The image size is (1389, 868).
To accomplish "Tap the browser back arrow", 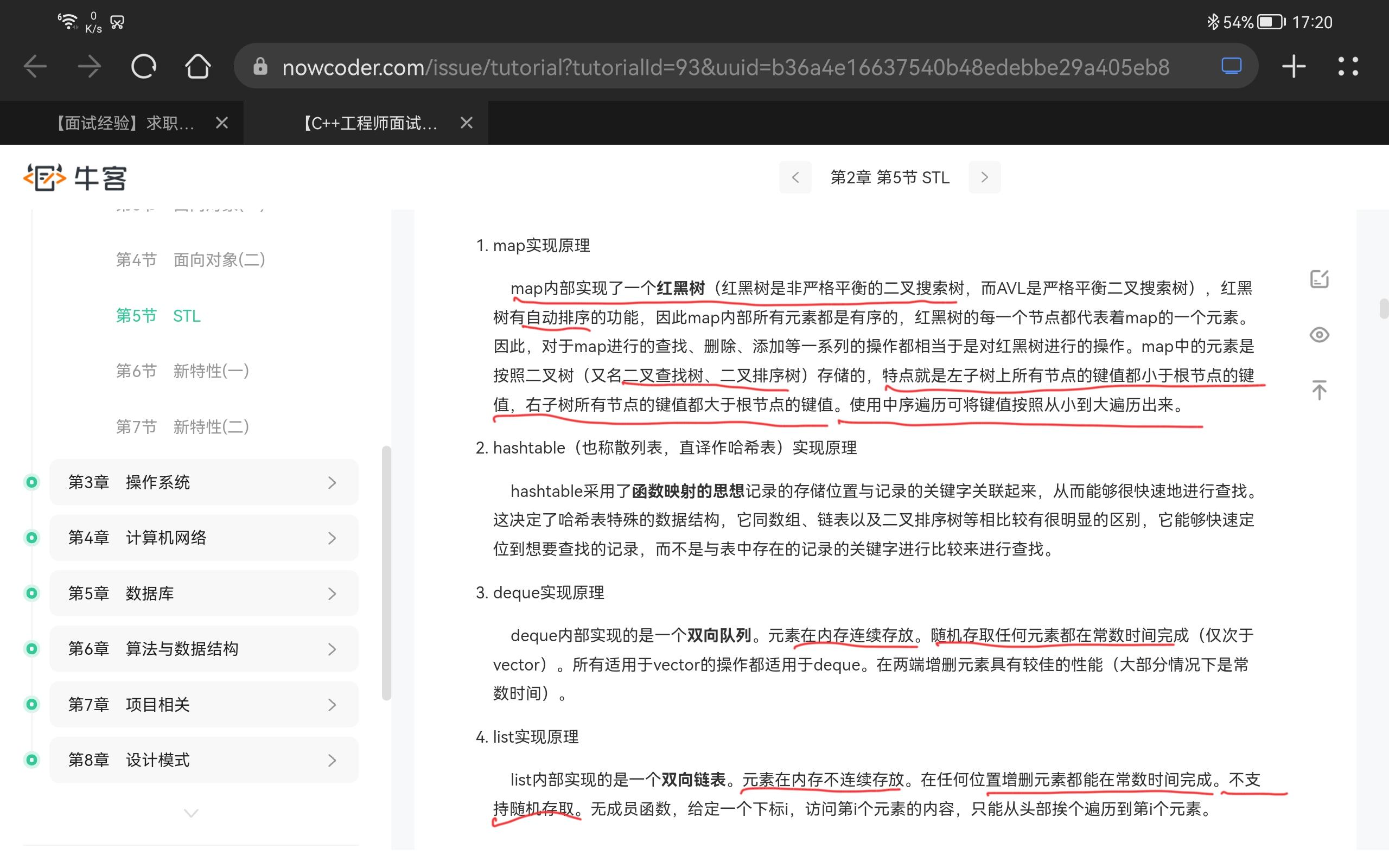I will click(35, 67).
